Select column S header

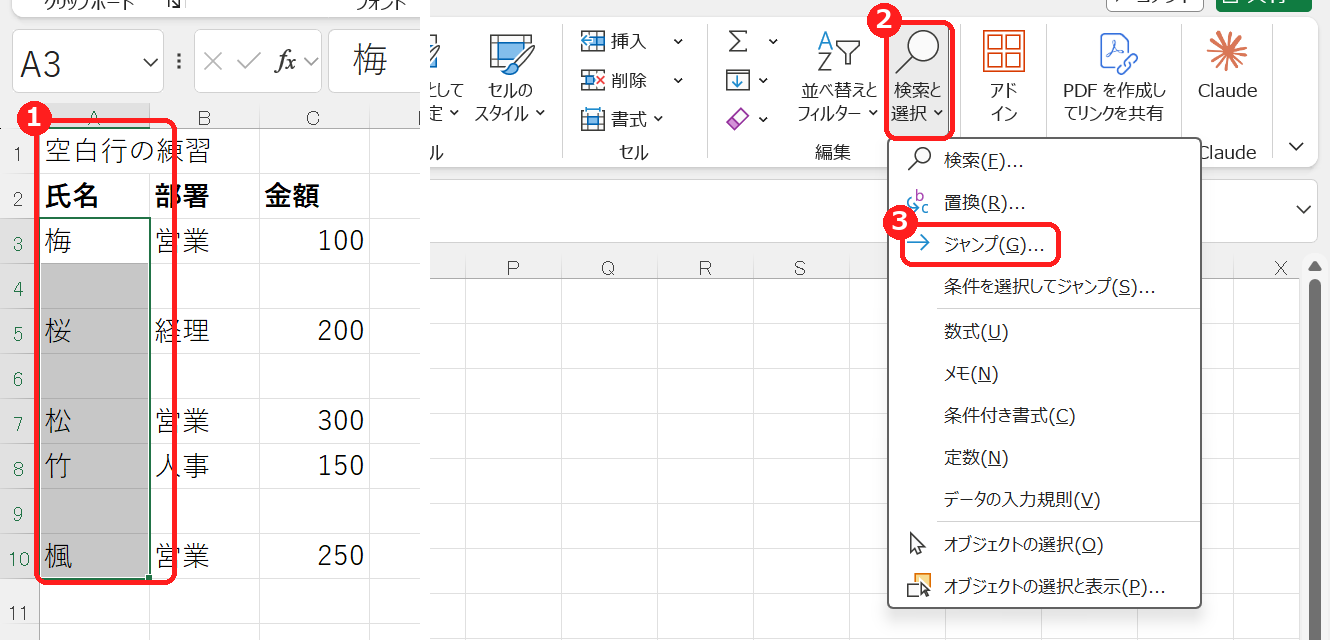799,267
